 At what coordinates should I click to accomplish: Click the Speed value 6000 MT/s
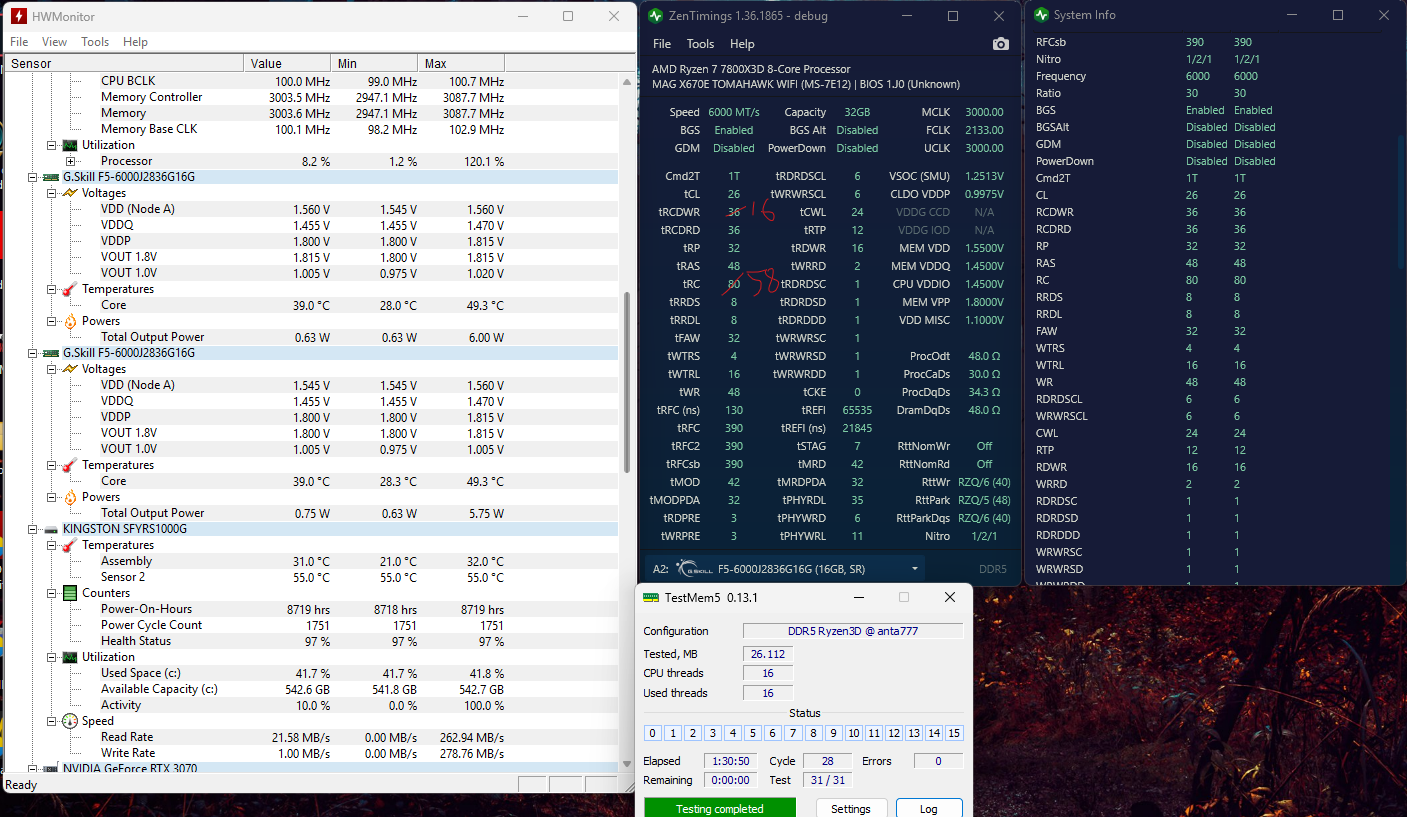click(734, 112)
